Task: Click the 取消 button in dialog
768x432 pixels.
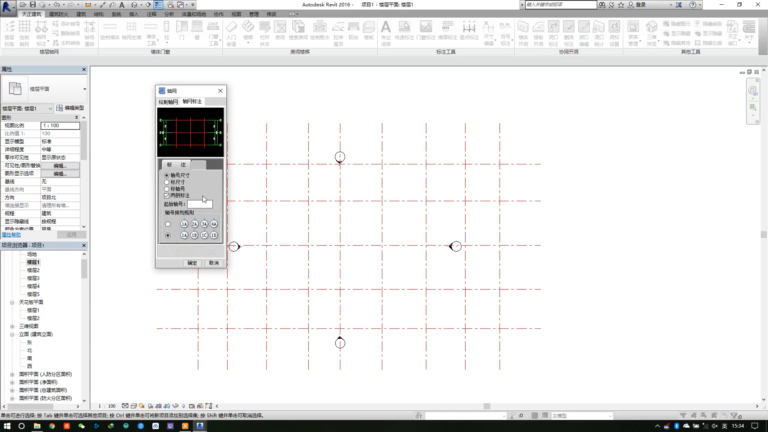Action: 214,263
